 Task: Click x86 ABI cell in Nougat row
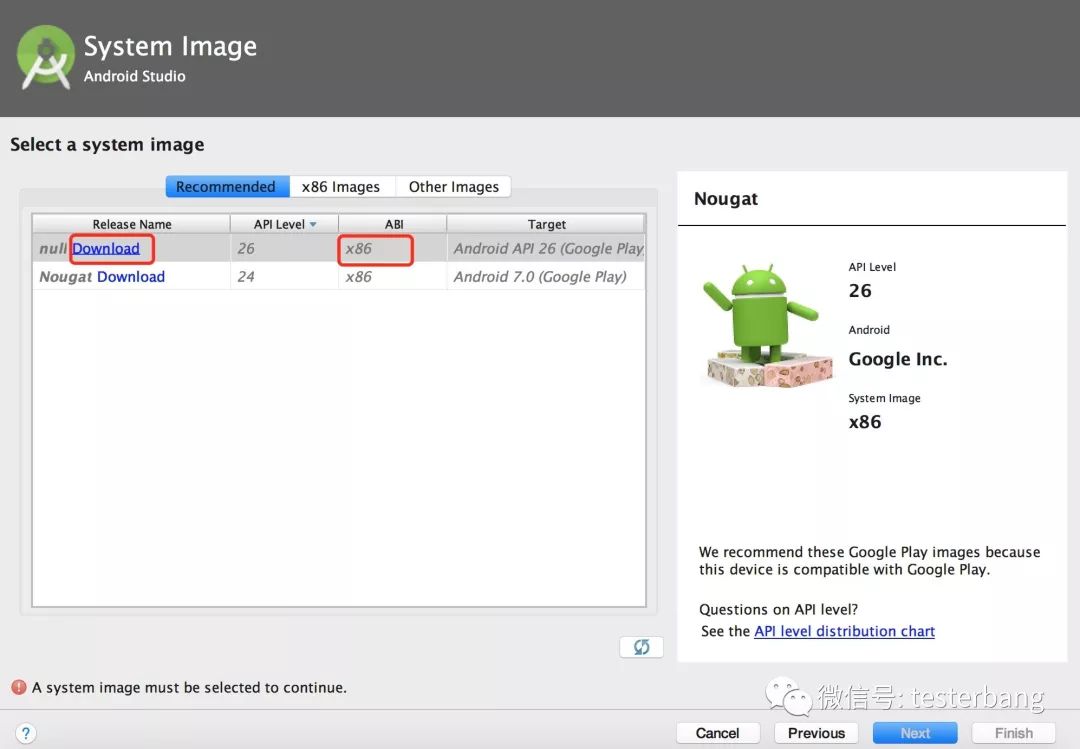click(392, 277)
